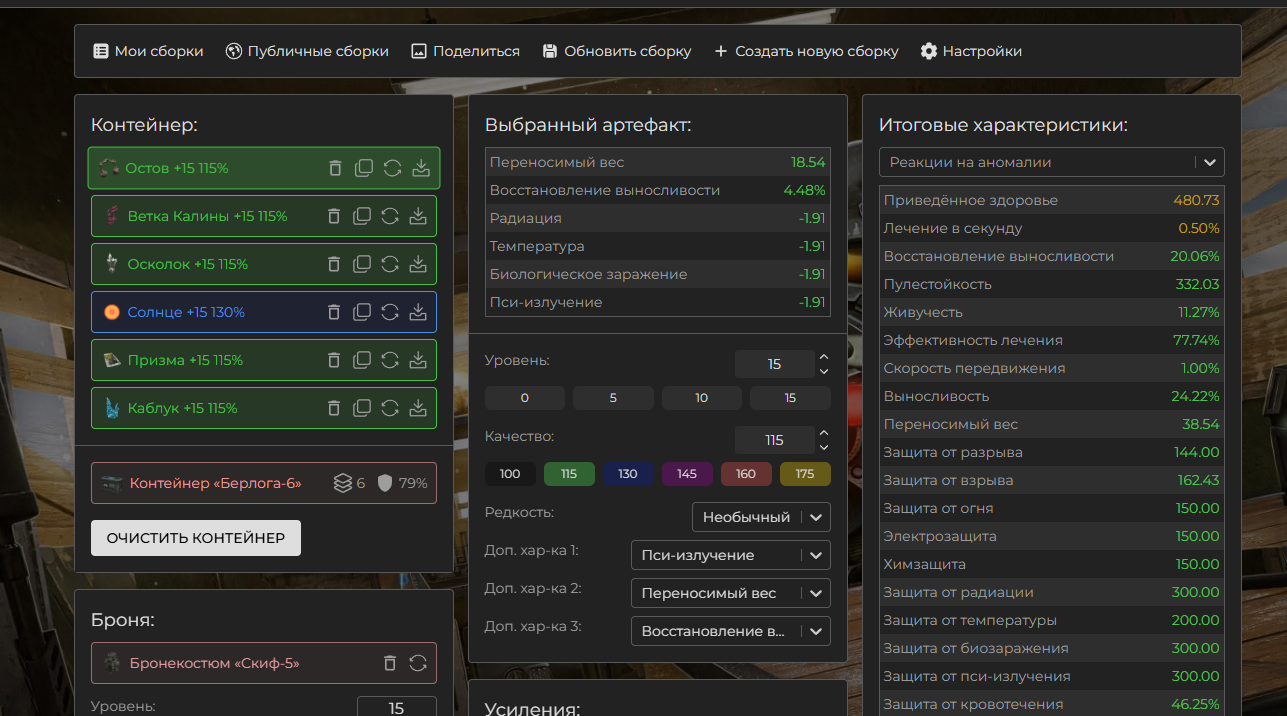Duplicate the Ветка Калины artifact
Screen dimensions: 1287x716
tap(362, 216)
